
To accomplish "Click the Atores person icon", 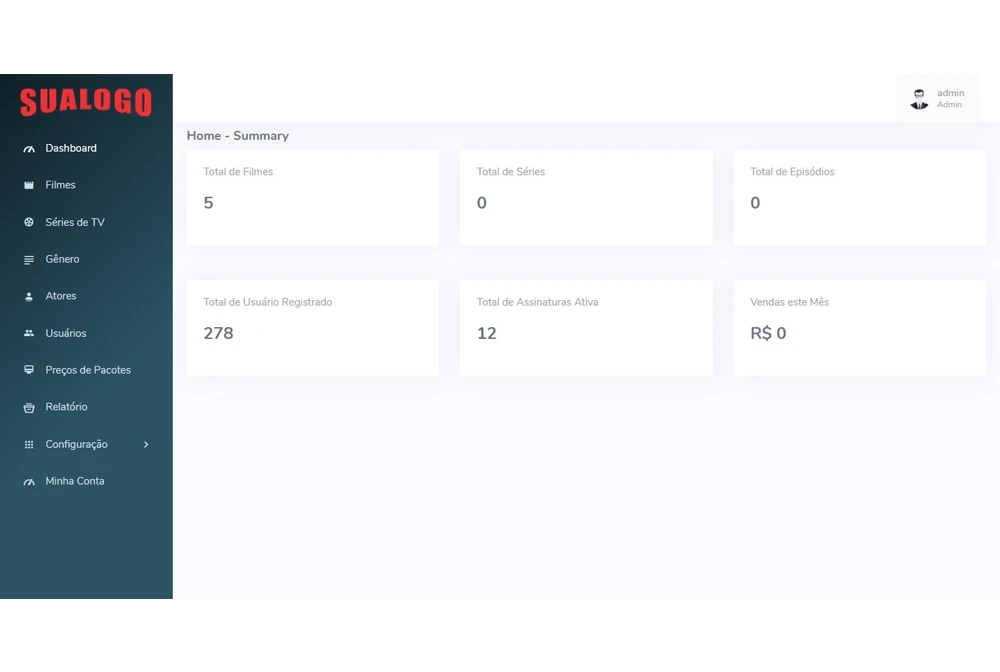I will 29,297.
